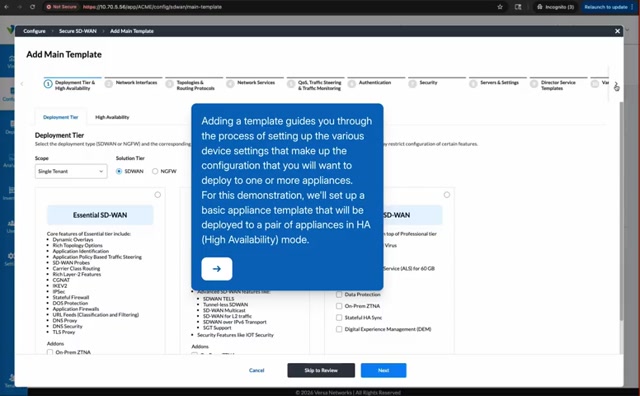This screenshot has height=396, width=640.
Task: Go to the Authentication step
Action: [376, 83]
